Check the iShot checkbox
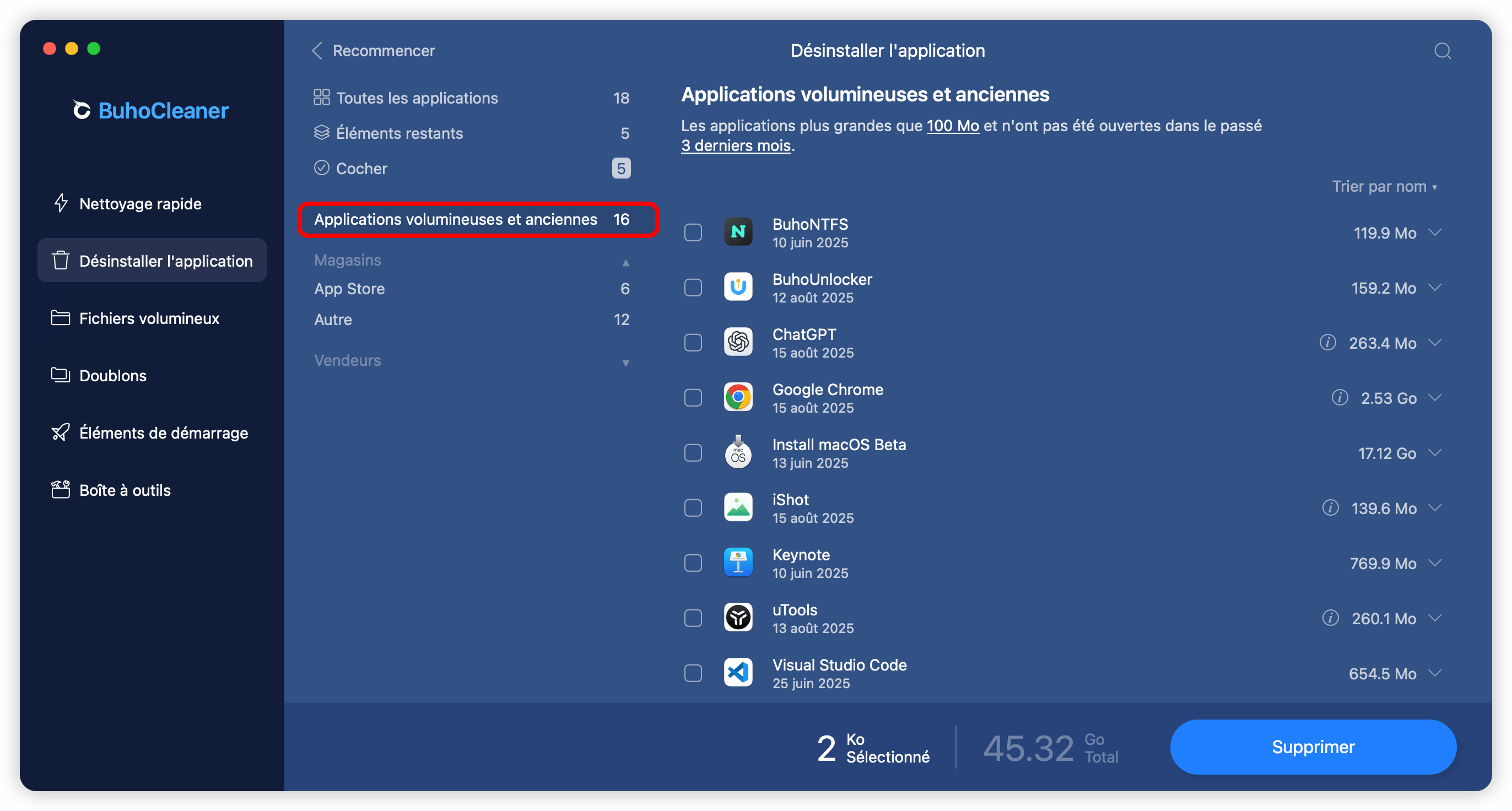Viewport: 1512px width, 811px height. click(693, 507)
